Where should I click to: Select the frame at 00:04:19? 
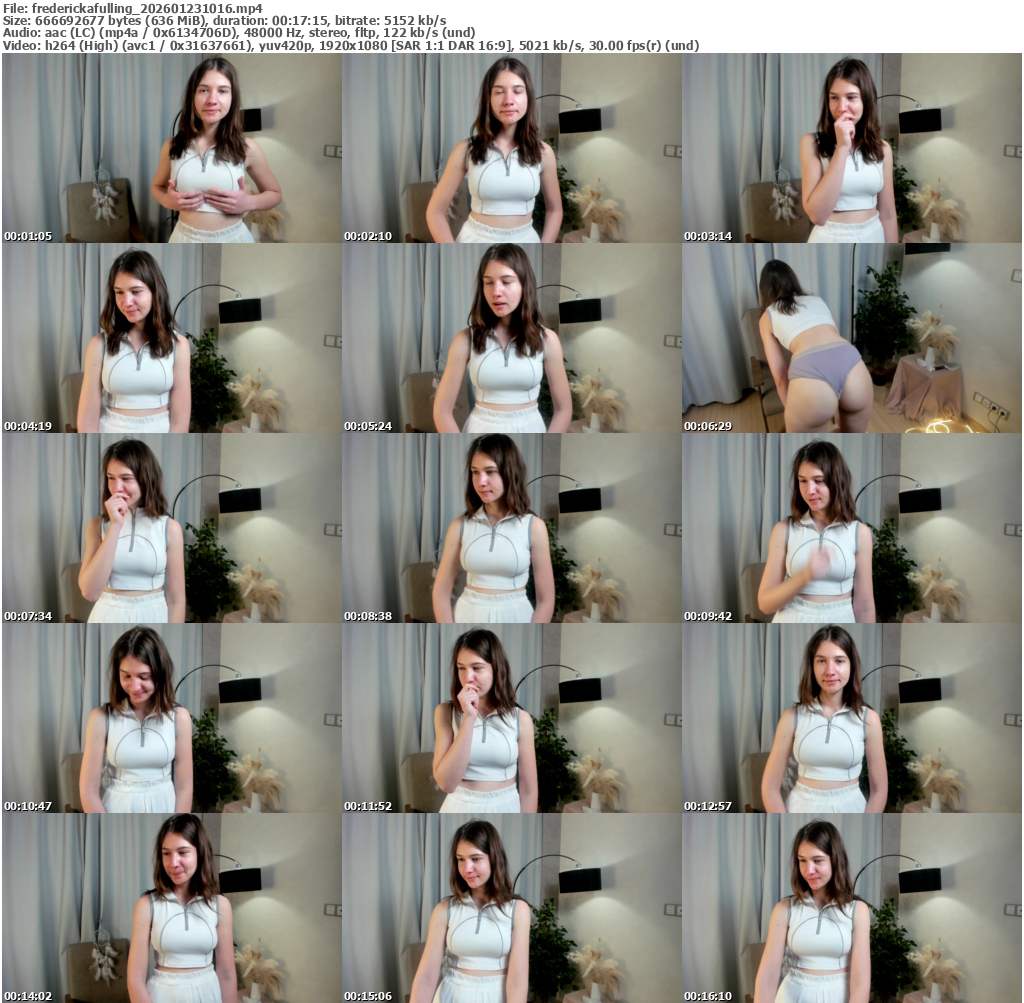[x=172, y=338]
